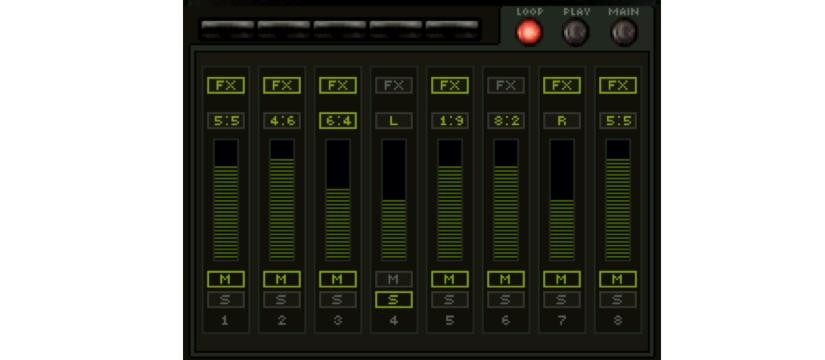Toggle the red LOOP button
The image size is (825, 360).
529,33
